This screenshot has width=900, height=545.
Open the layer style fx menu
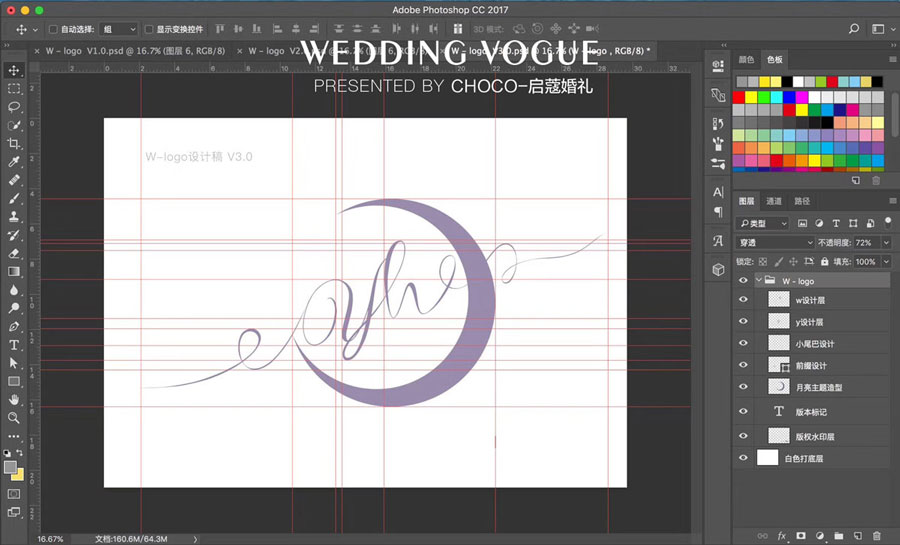point(782,537)
